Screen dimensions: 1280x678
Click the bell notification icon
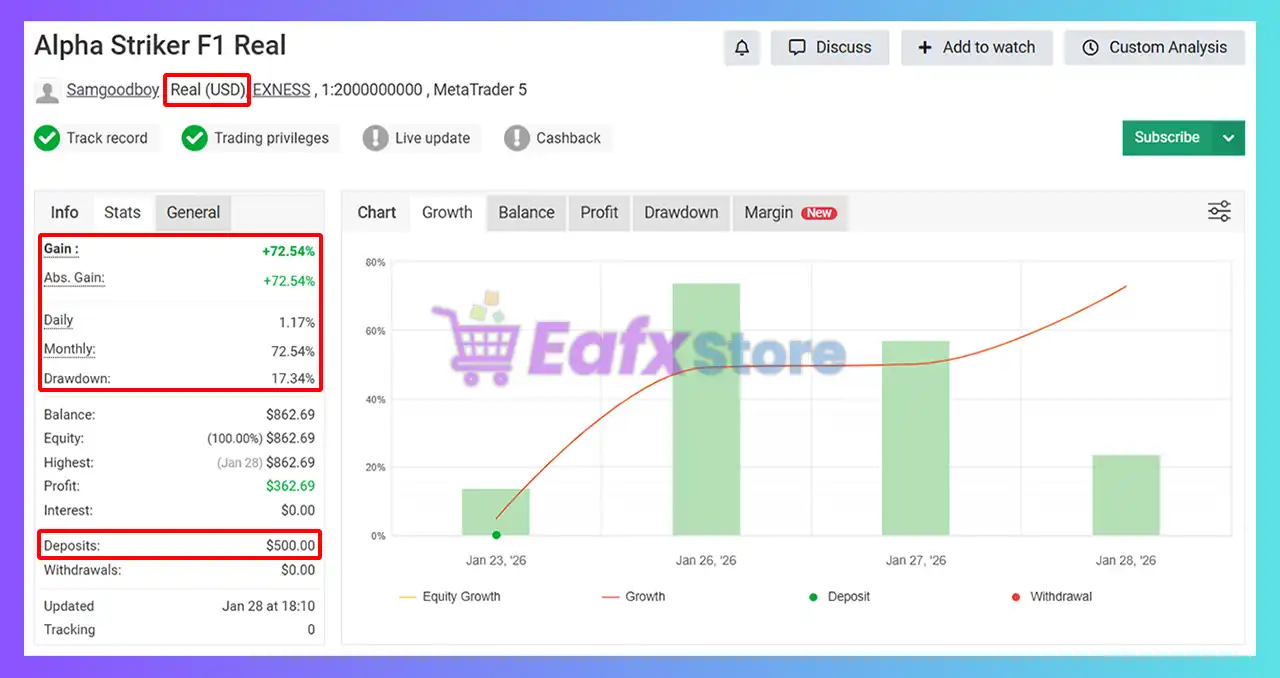click(742, 48)
